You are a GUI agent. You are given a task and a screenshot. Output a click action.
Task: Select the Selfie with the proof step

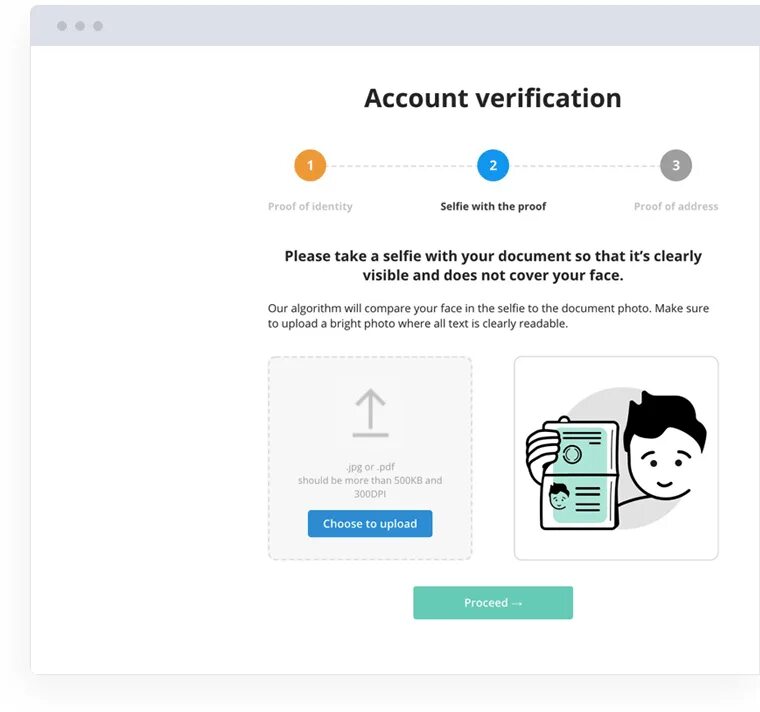click(x=493, y=206)
